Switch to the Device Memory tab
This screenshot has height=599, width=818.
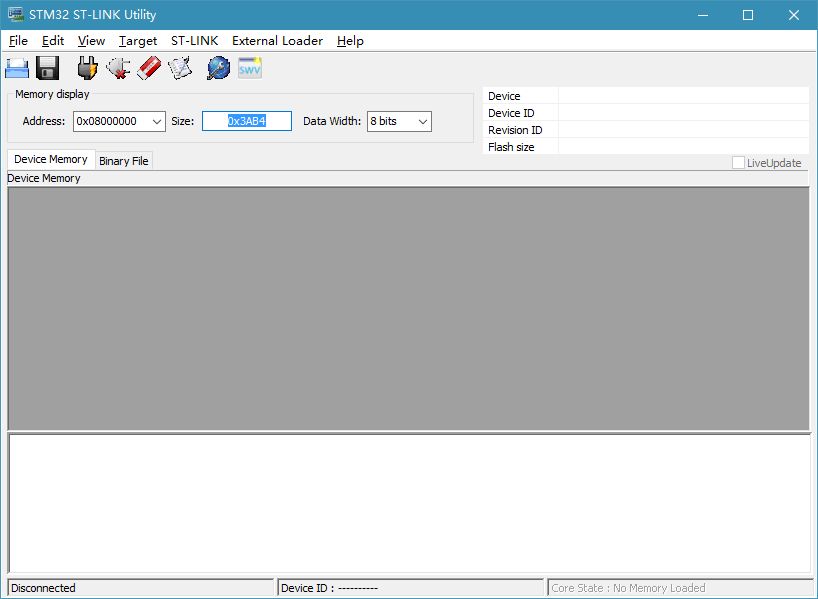pos(51,159)
